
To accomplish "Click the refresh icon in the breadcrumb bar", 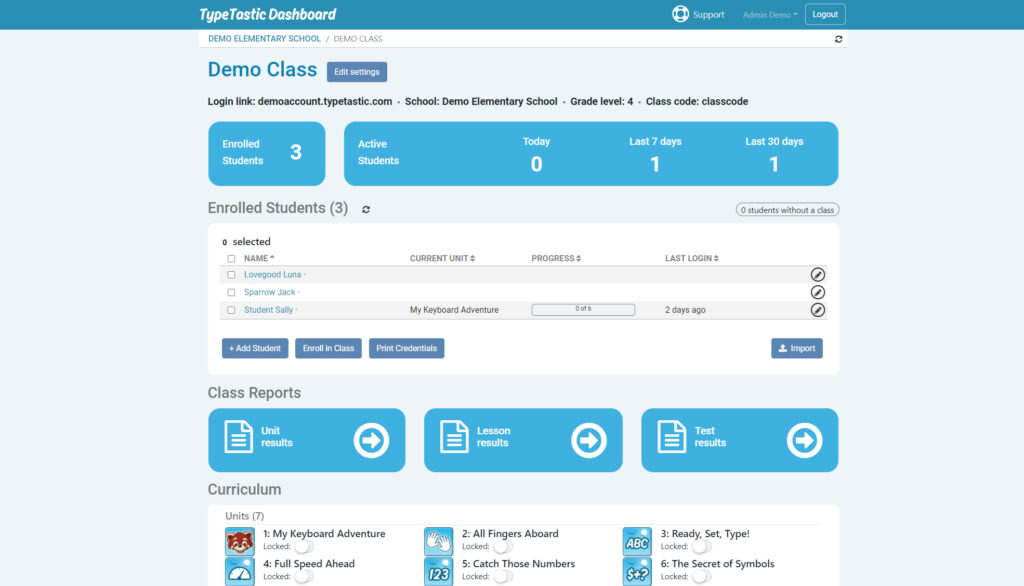I will [838, 39].
